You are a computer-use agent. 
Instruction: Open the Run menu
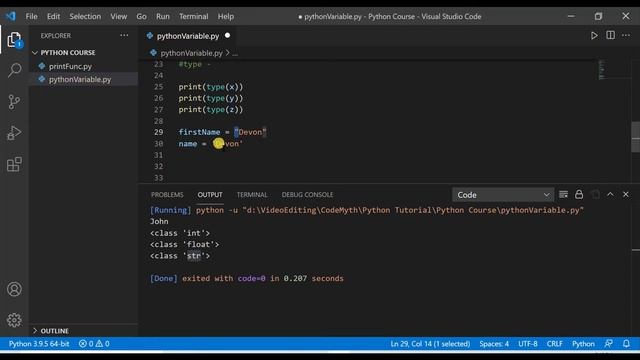point(162,16)
